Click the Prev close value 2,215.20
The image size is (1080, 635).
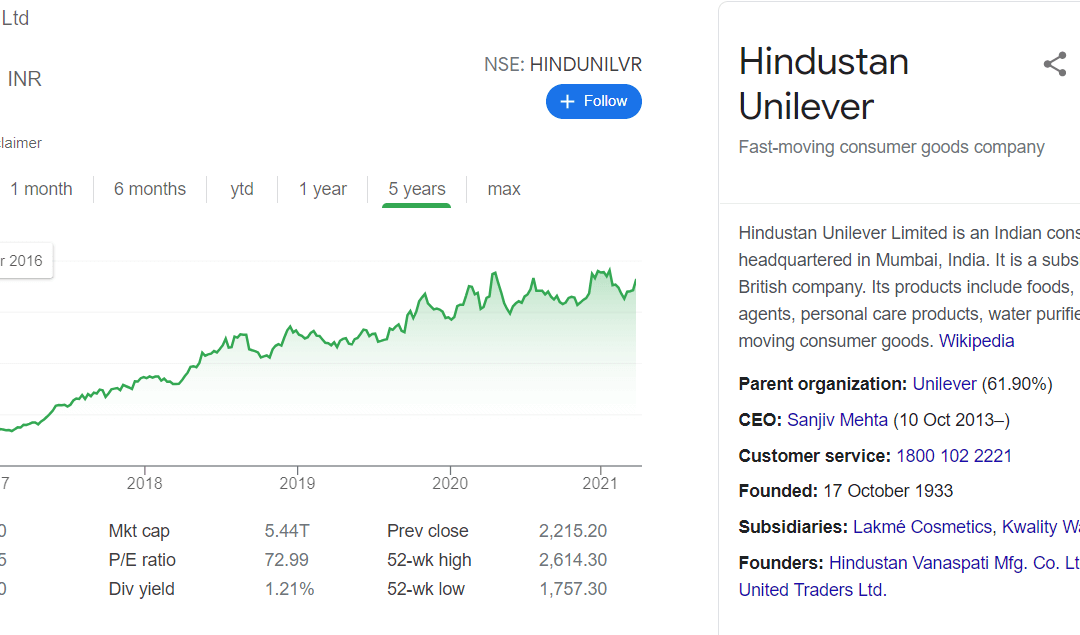(x=573, y=531)
